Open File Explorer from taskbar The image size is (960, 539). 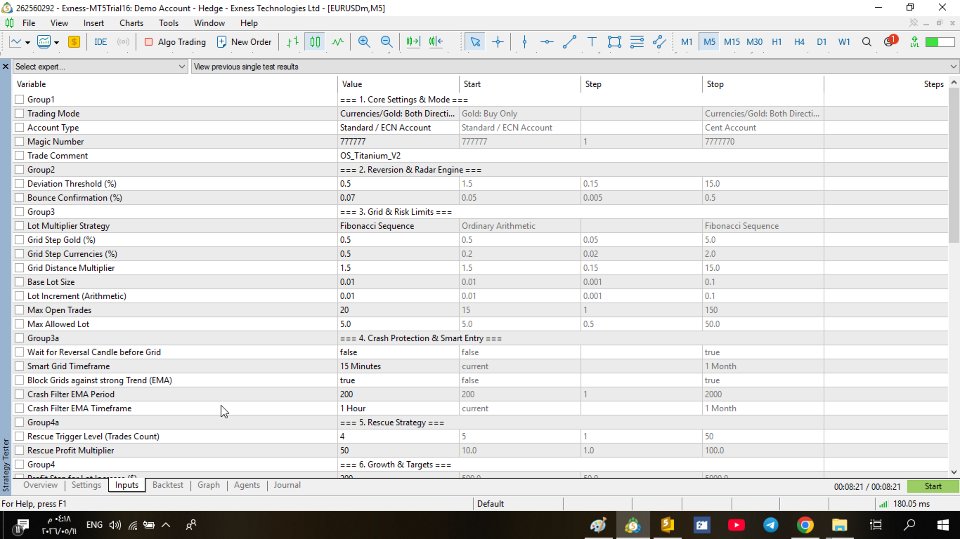click(x=839, y=525)
